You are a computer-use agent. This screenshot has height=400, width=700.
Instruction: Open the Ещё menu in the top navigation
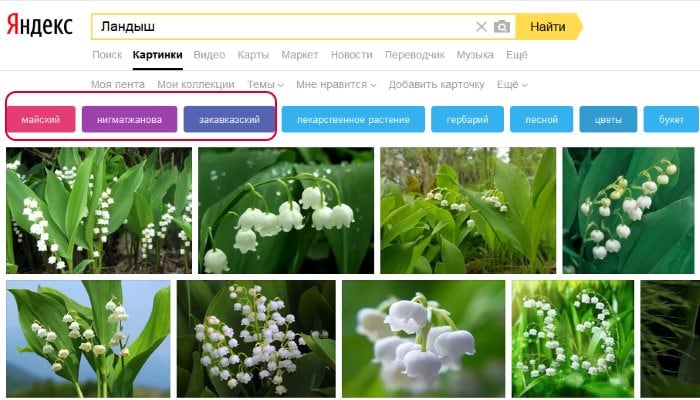[517, 55]
